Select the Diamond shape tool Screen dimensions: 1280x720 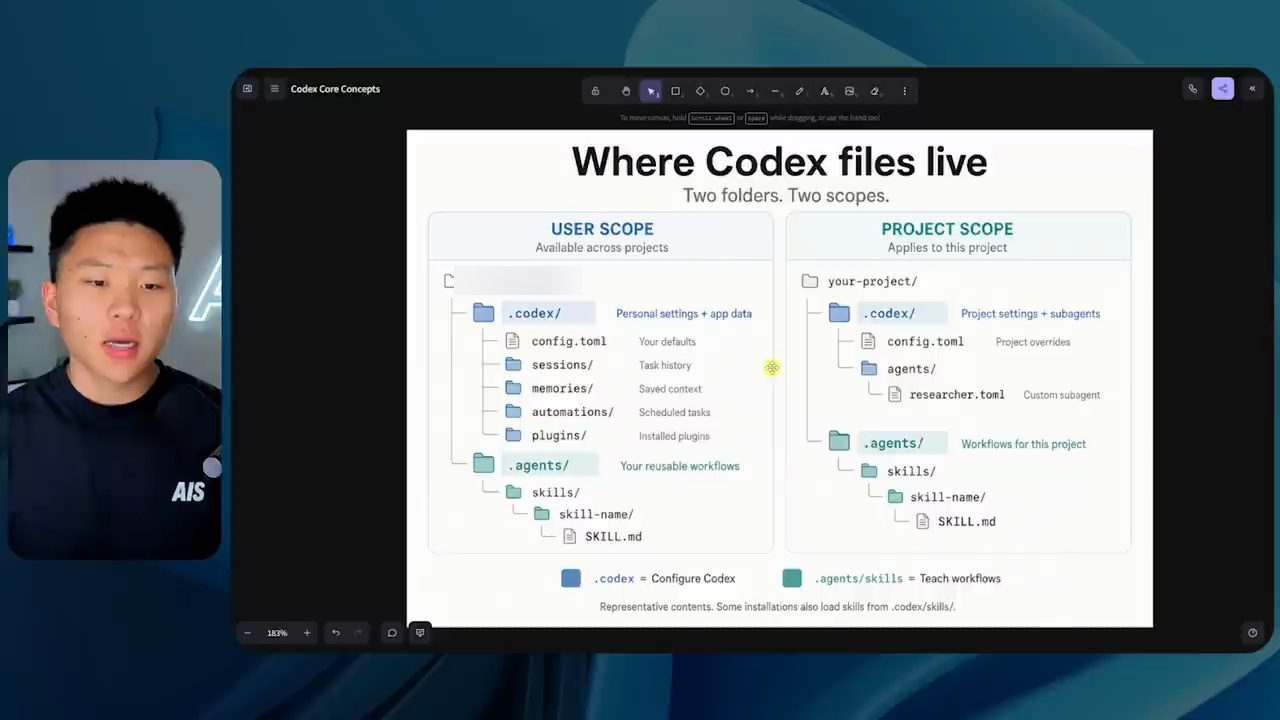coord(700,91)
